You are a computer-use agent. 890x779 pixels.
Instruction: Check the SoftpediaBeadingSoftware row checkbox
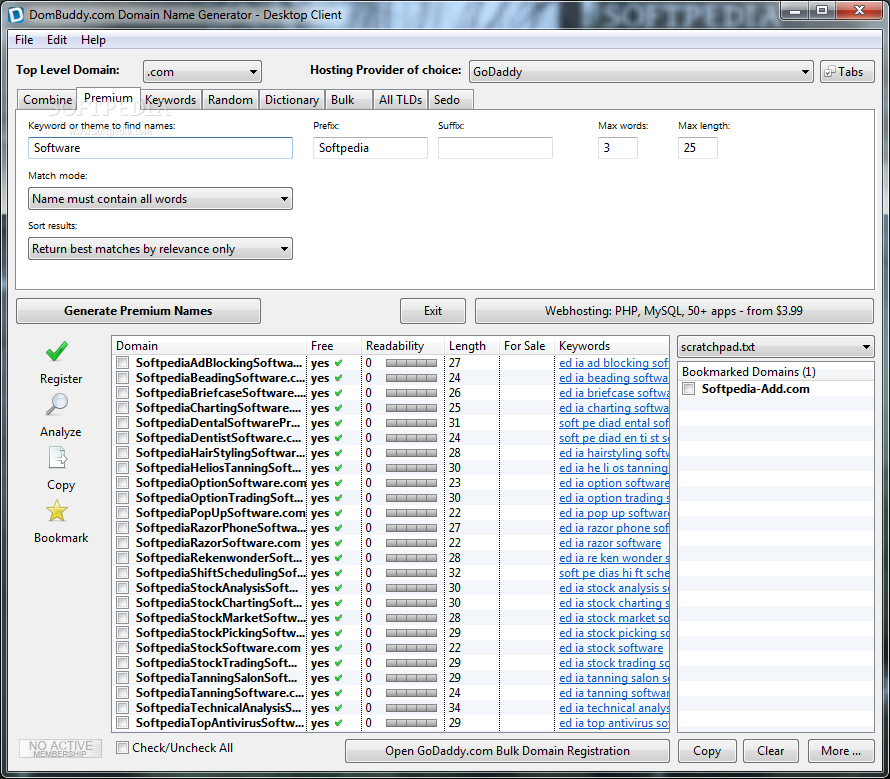click(122, 378)
